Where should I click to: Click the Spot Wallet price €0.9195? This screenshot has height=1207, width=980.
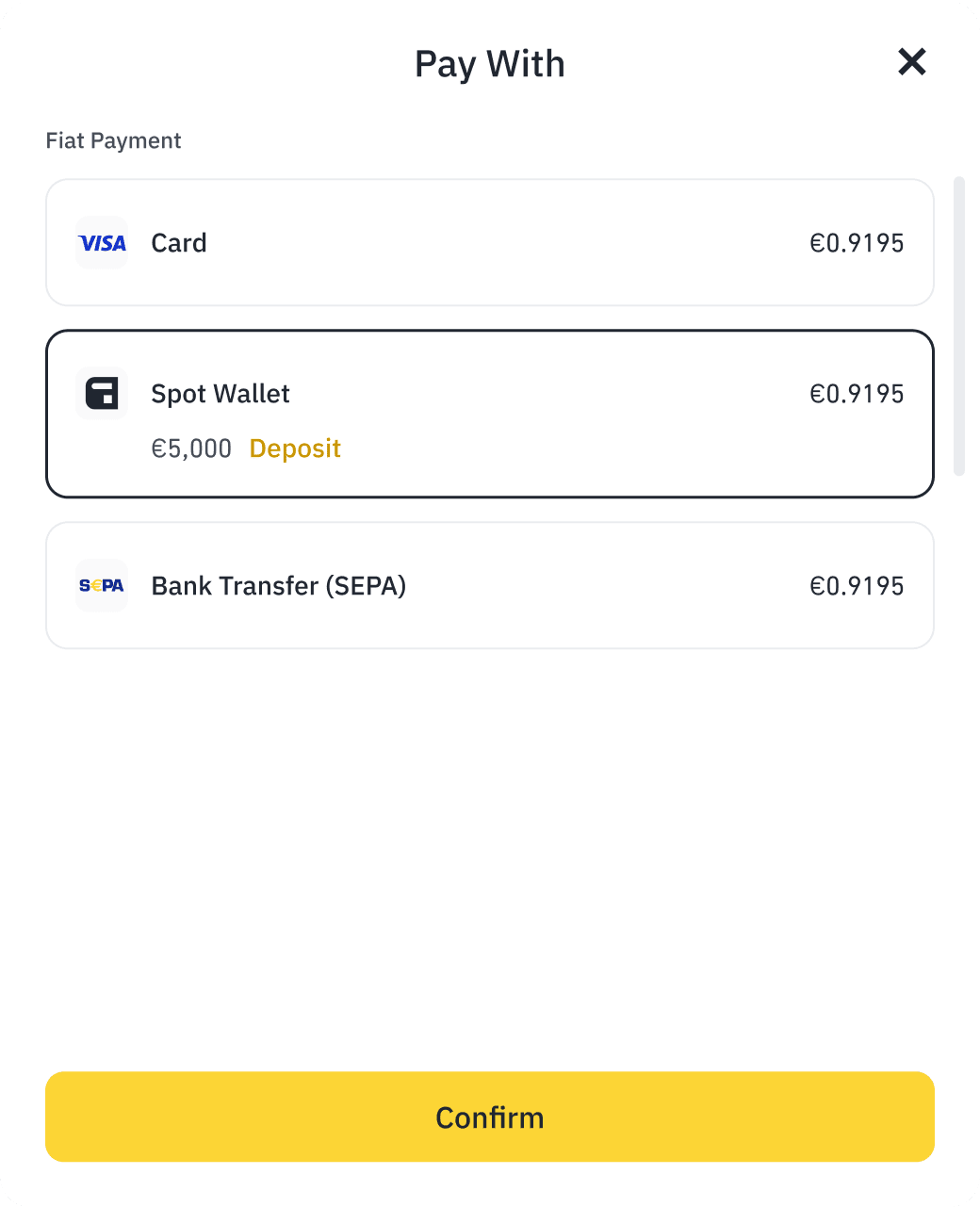click(857, 394)
